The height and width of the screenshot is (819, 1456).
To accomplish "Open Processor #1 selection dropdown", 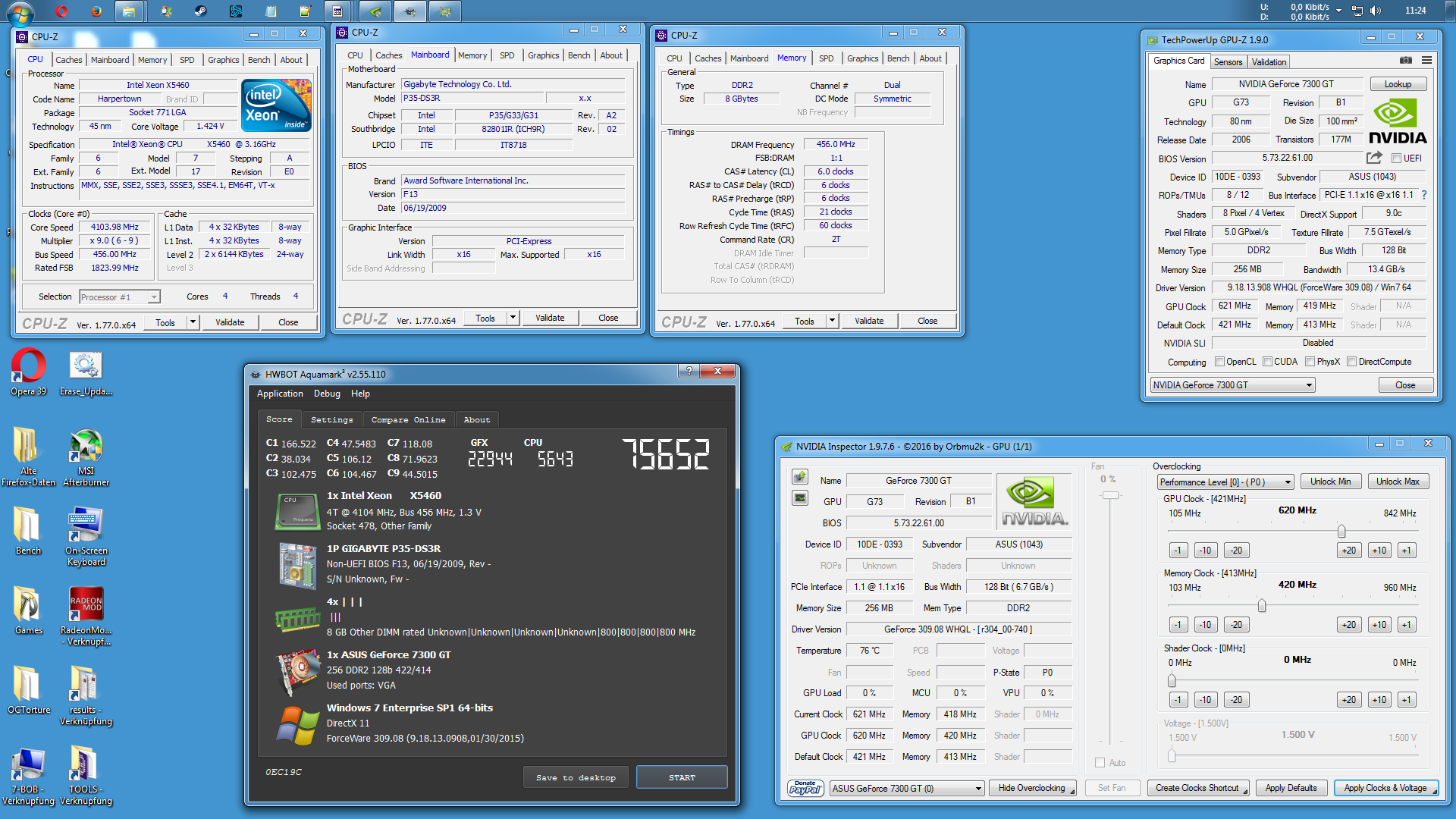I will point(120,297).
